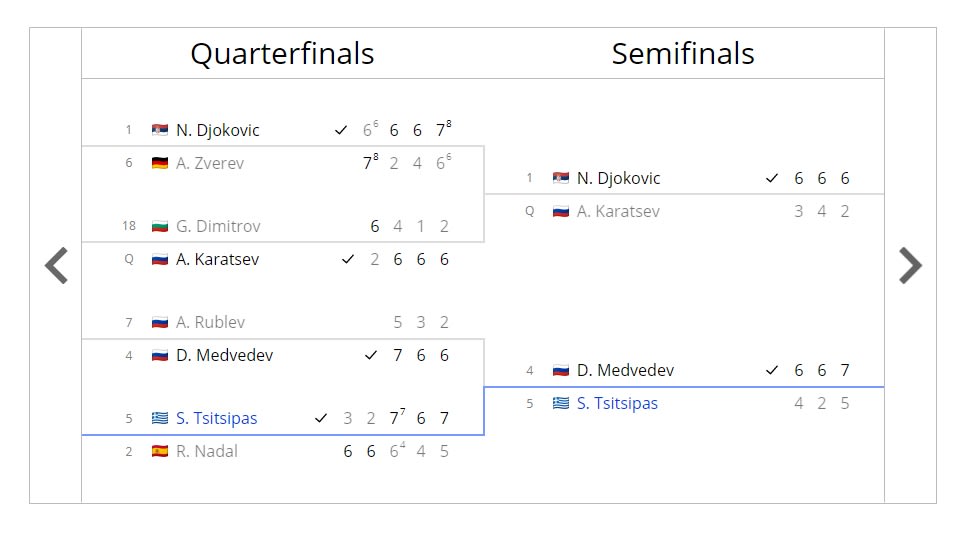Click the right arrow to next round
This screenshot has width=971, height=533.
click(910, 266)
